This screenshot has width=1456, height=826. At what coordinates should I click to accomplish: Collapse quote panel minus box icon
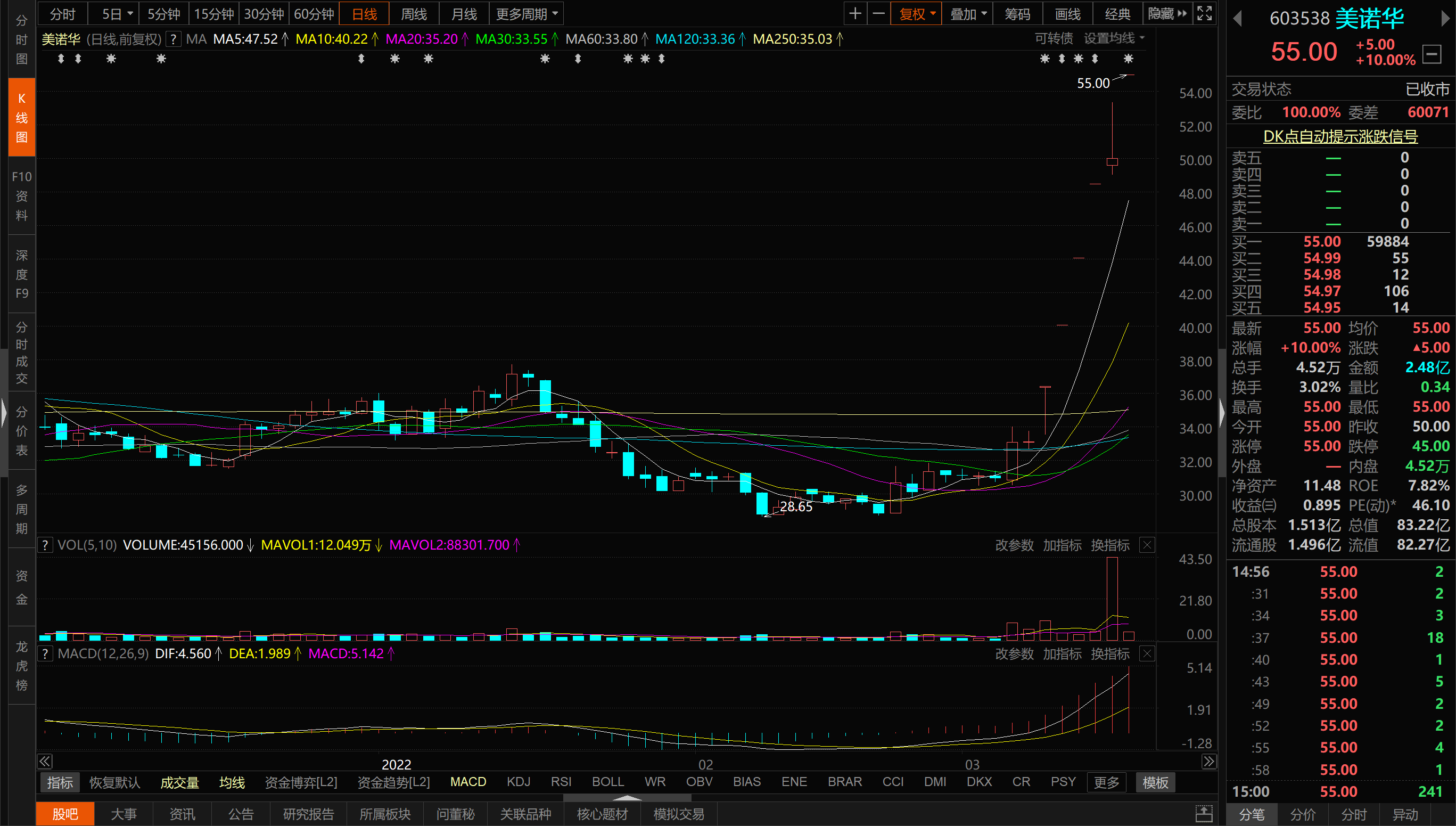[1432, 54]
